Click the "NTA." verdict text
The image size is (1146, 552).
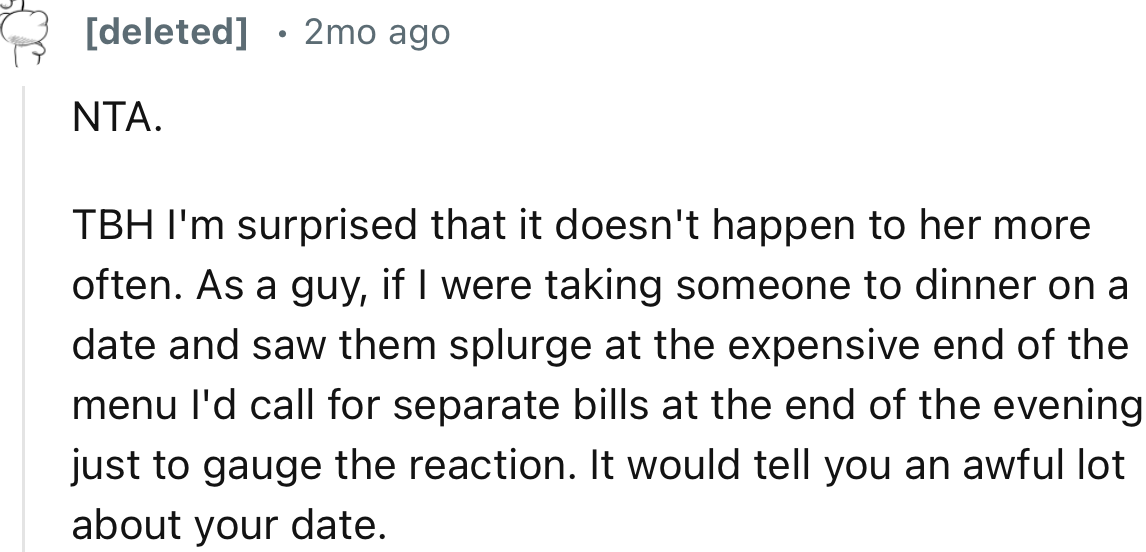(116, 120)
